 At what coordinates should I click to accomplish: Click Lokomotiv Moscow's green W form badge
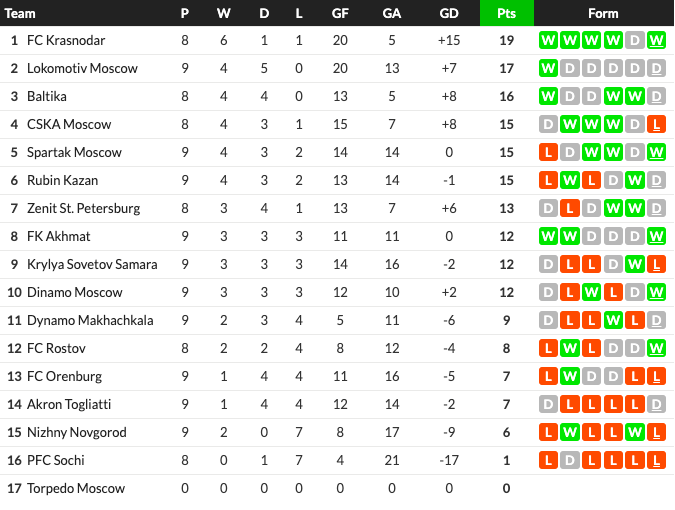548,68
